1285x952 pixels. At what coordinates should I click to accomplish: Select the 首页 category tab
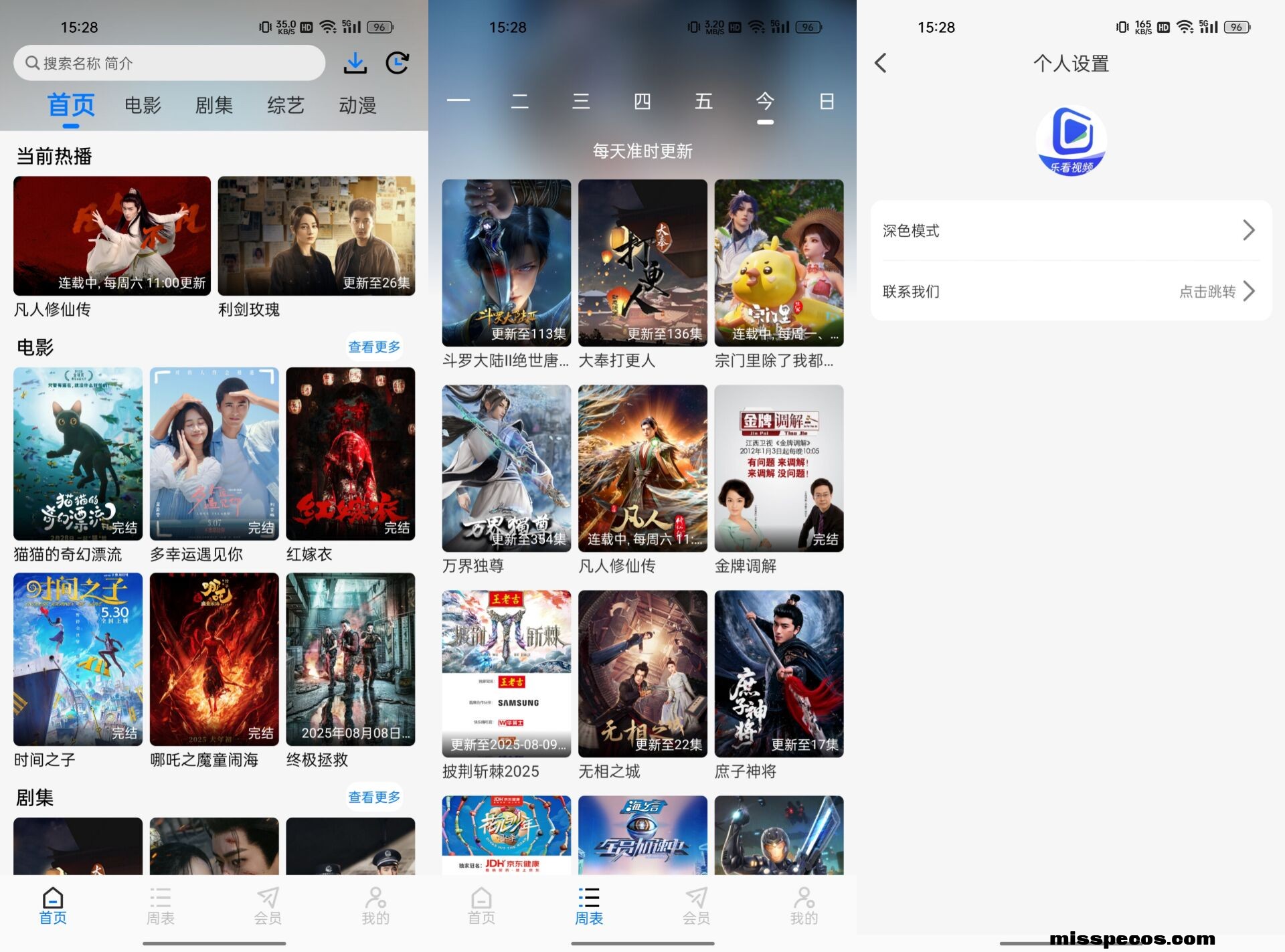click(x=71, y=105)
